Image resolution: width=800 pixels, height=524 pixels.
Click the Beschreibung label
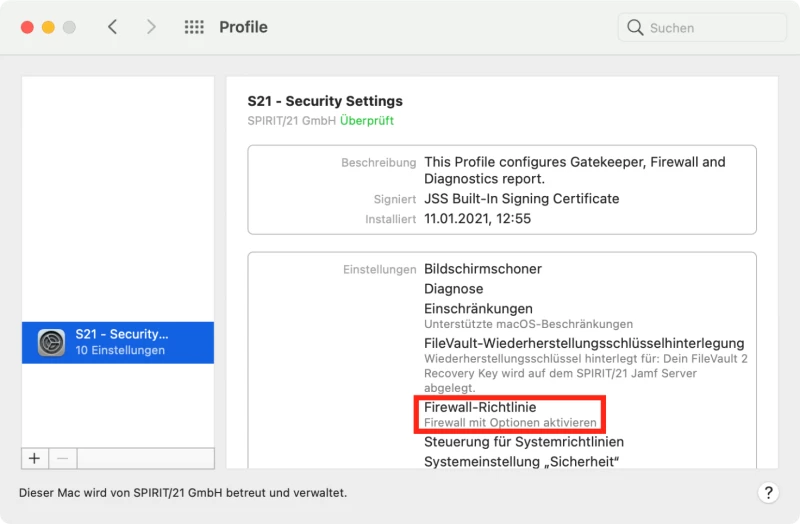[379, 163]
